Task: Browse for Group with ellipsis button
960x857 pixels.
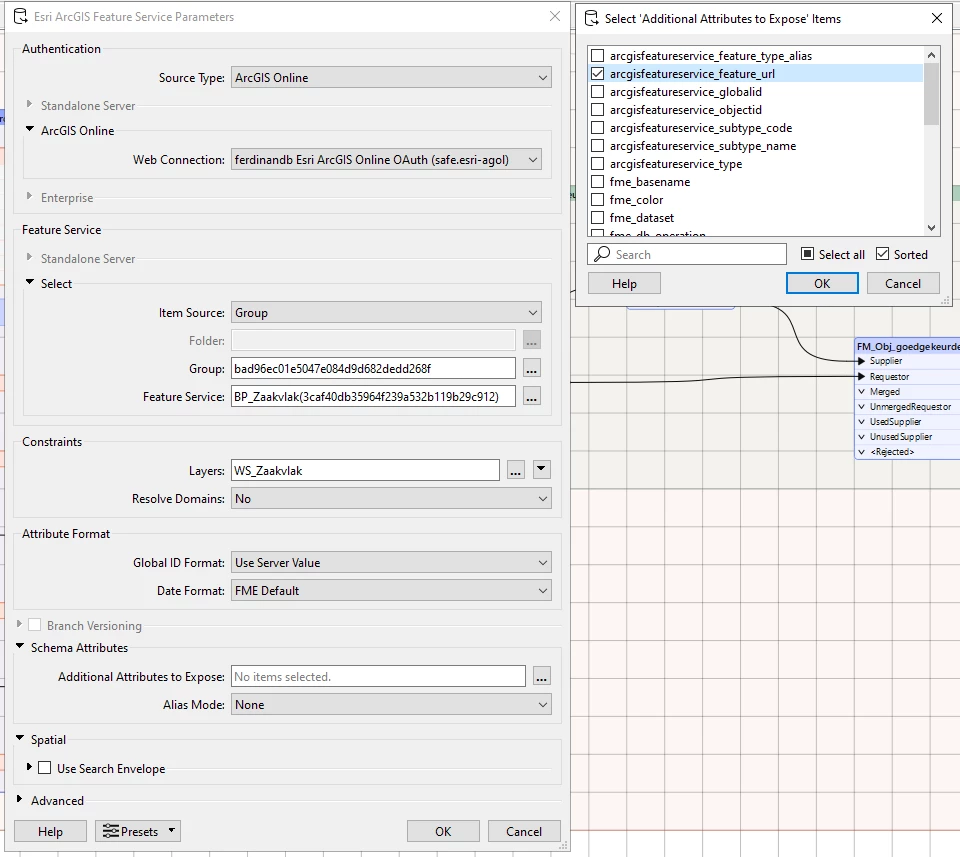Action: click(x=531, y=369)
